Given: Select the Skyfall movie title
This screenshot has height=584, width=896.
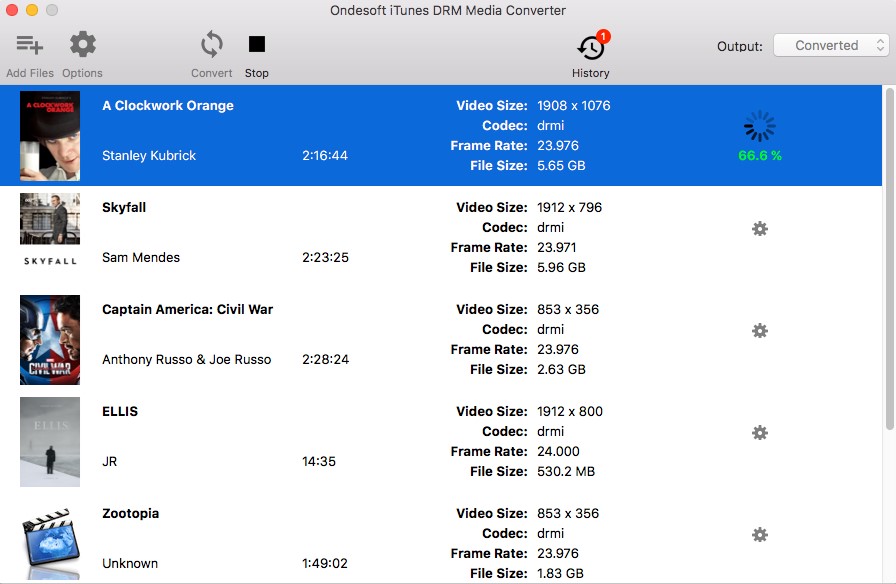Looking at the screenshot, I should tap(124, 208).
